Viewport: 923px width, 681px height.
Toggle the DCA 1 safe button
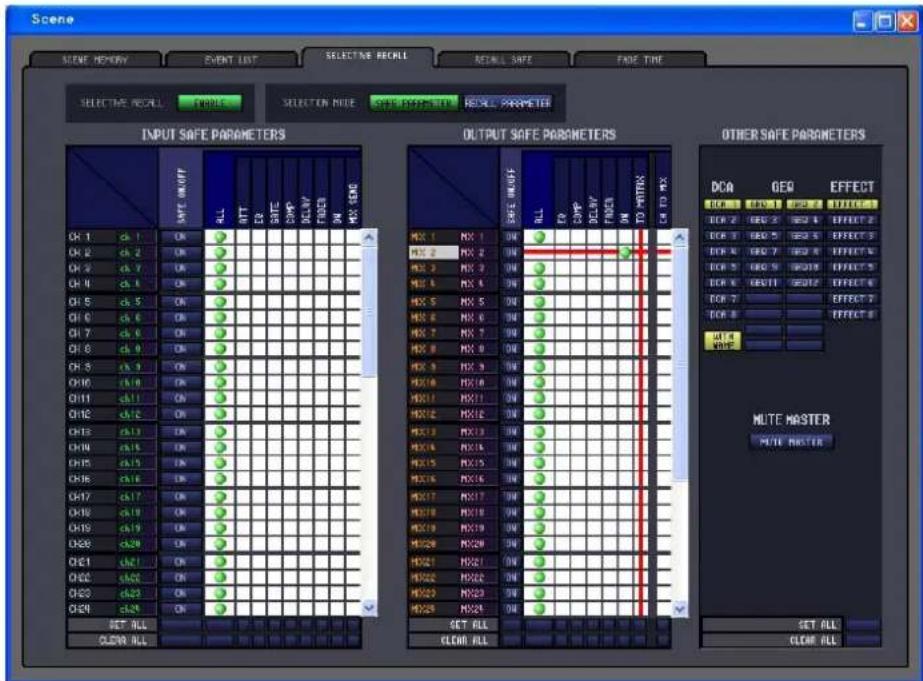click(x=722, y=204)
